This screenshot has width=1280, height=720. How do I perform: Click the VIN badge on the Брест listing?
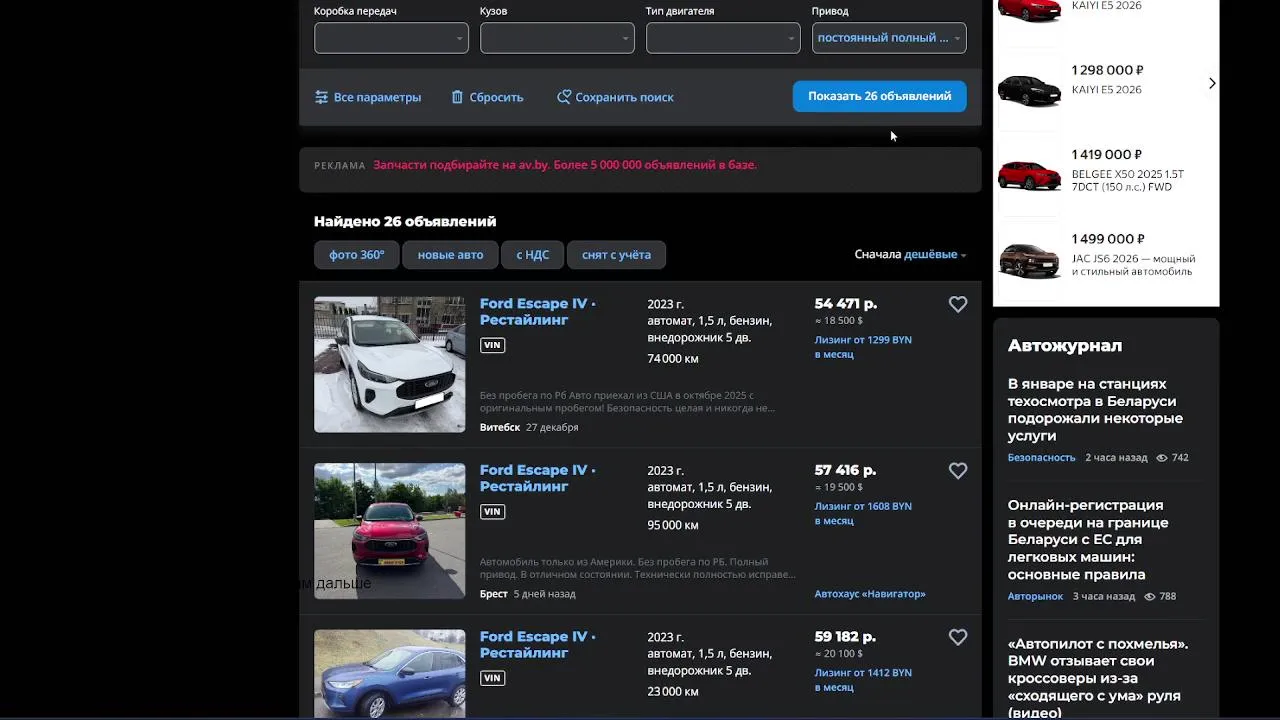click(x=492, y=511)
